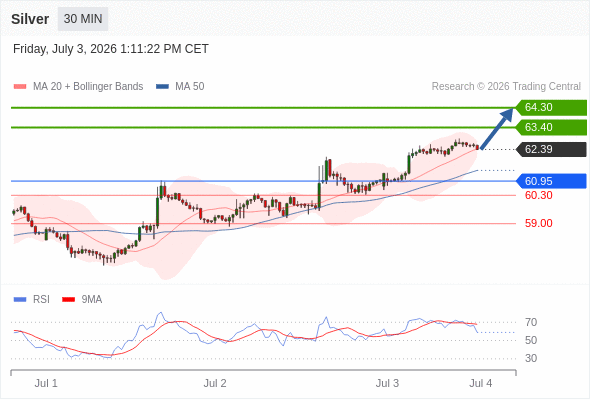
Task: Click the black 62.39 current price tag
Action: 551,149
